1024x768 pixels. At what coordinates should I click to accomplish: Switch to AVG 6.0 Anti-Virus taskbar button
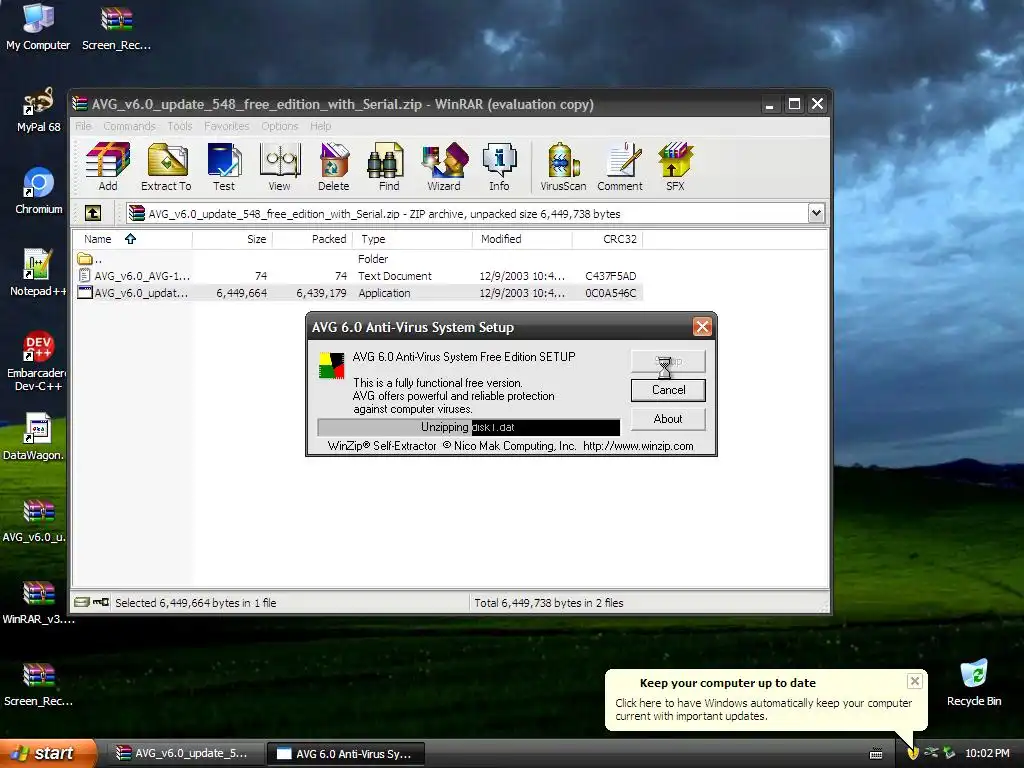click(346, 753)
